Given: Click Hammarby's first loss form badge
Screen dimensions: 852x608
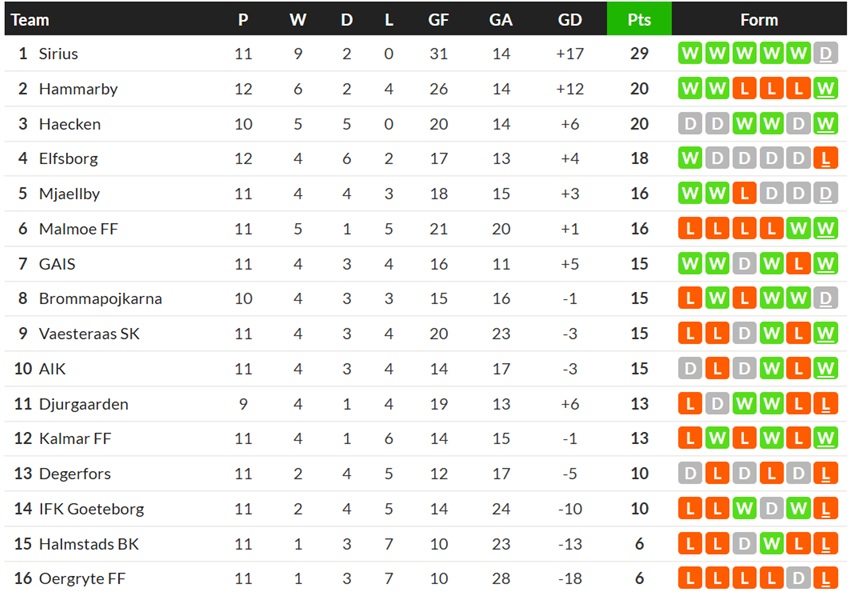Looking at the screenshot, I should (744, 89).
